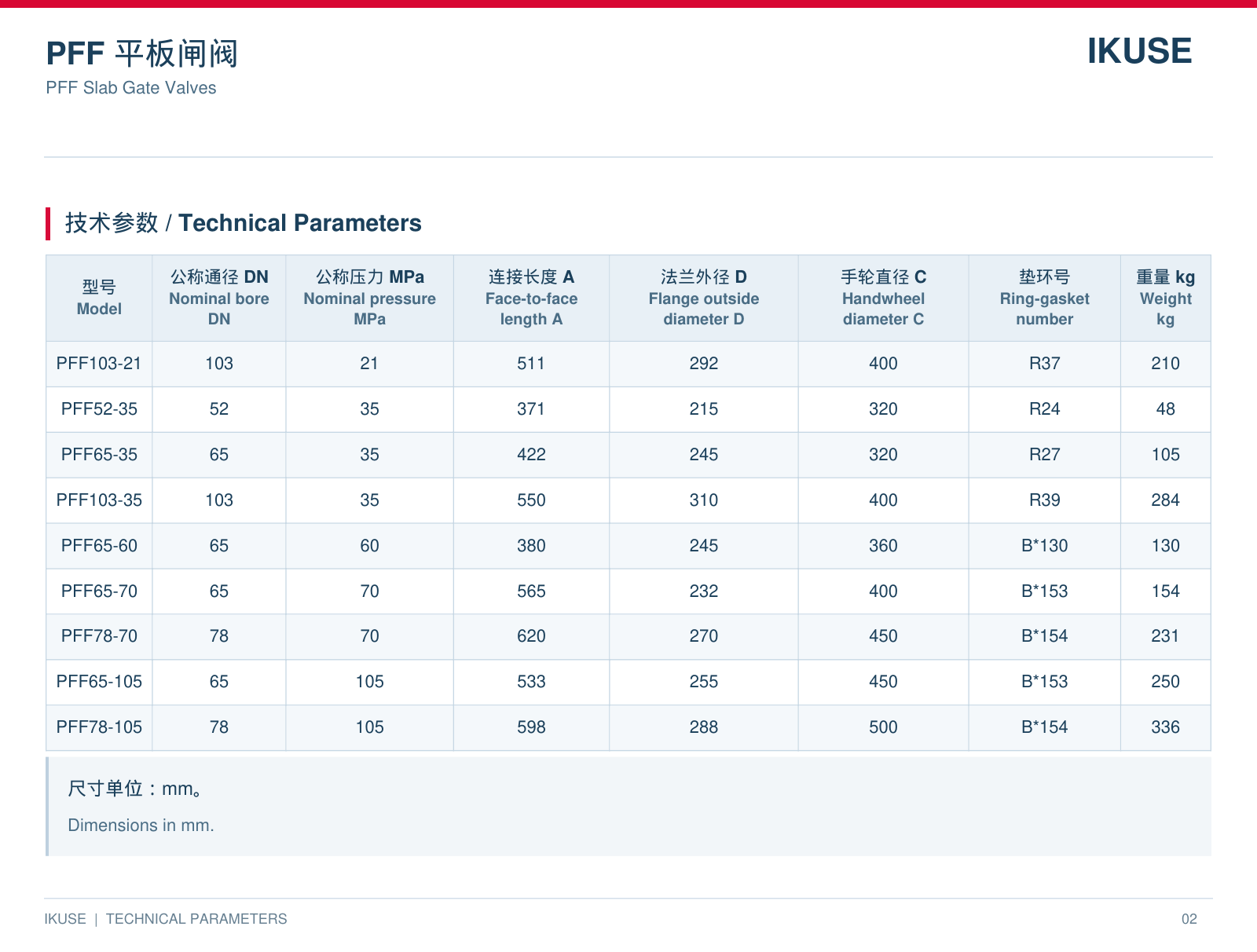The image size is (1257, 952).
Task: Click the Technical Parameters section heading
Action: (244, 223)
